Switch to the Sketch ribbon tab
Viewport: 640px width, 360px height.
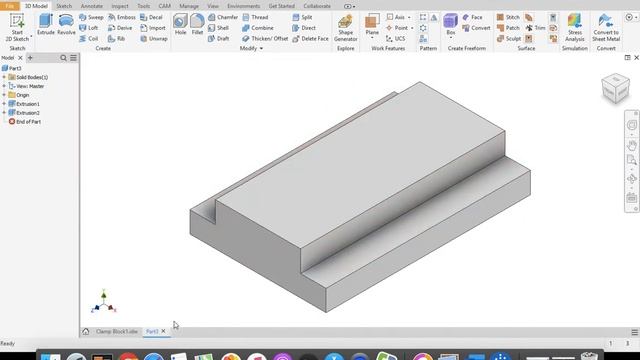click(x=64, y=6)
